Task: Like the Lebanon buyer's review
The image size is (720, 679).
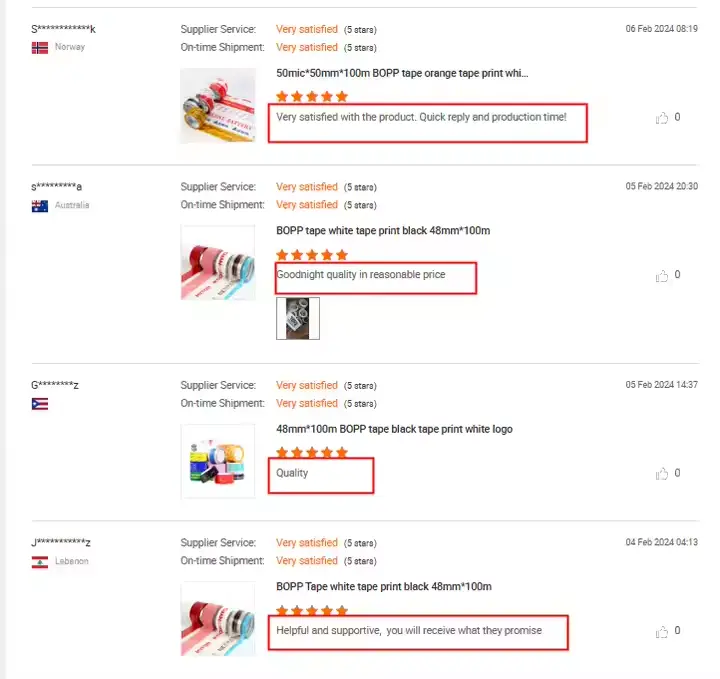Action: pos(662,631)
